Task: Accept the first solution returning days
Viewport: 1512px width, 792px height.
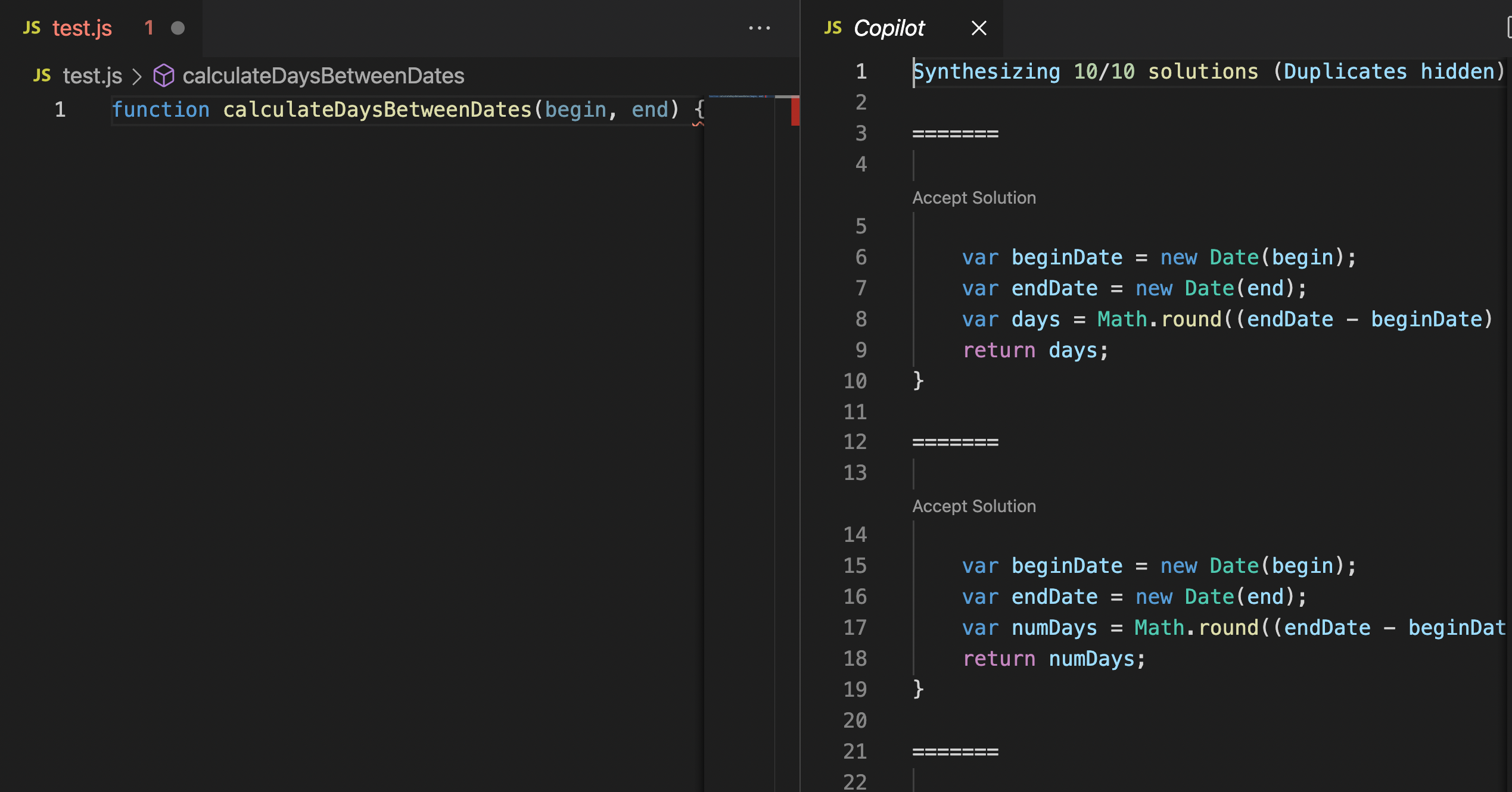Action: click(974, 198)
